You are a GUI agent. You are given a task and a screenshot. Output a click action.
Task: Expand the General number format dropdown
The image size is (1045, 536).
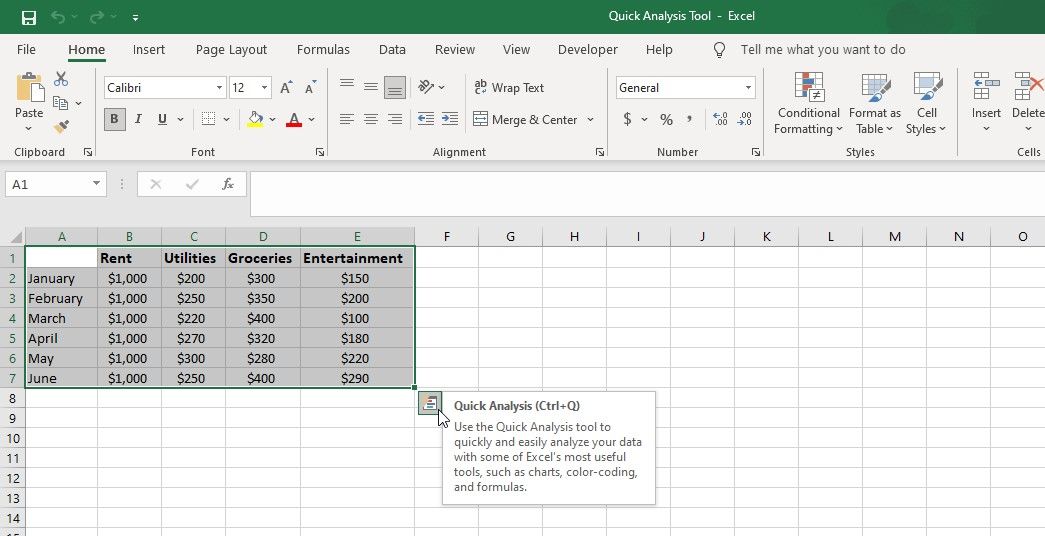(x=748, y=88)
